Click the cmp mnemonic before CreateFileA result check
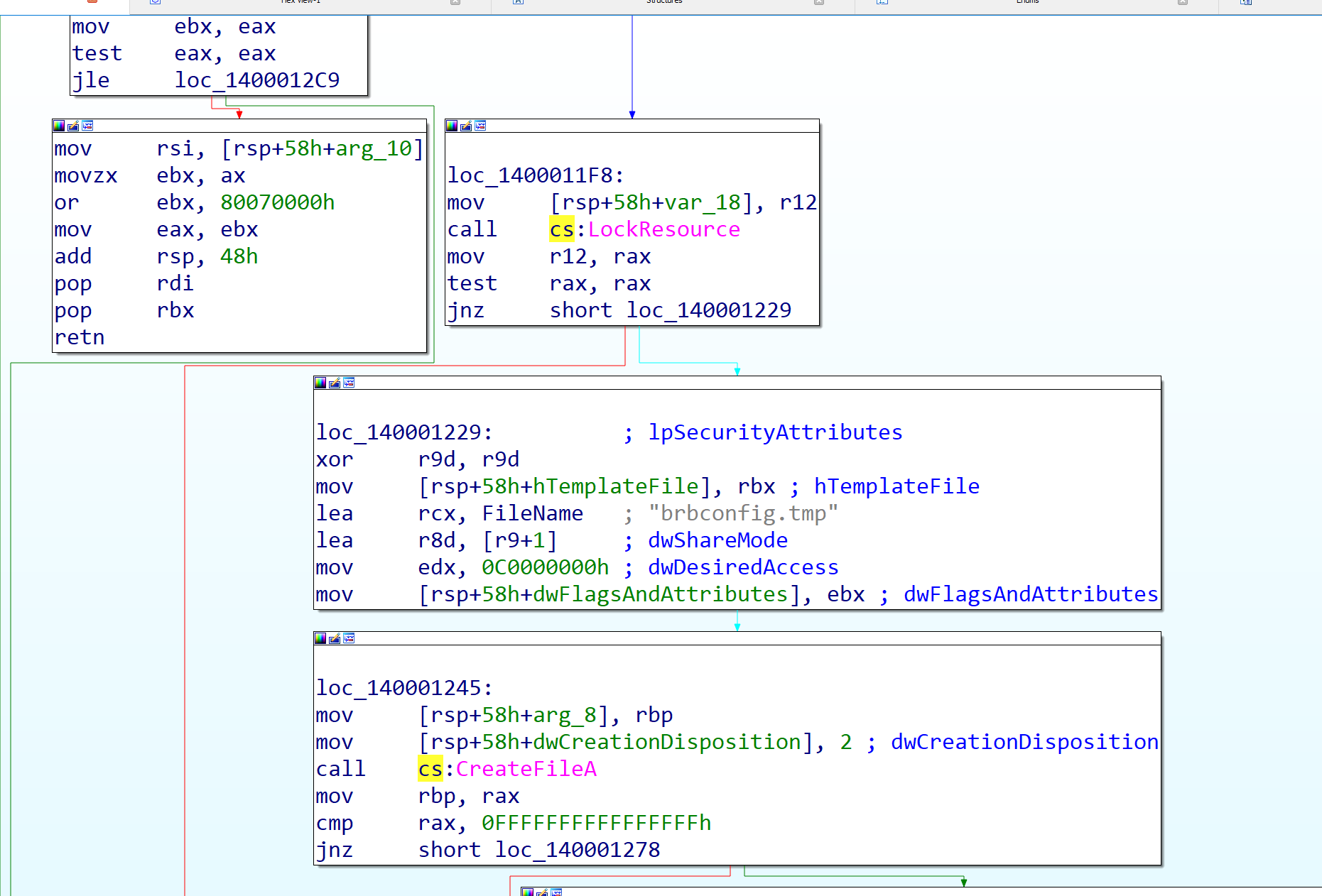1322x896 pixels. click(x=335, y=823)
